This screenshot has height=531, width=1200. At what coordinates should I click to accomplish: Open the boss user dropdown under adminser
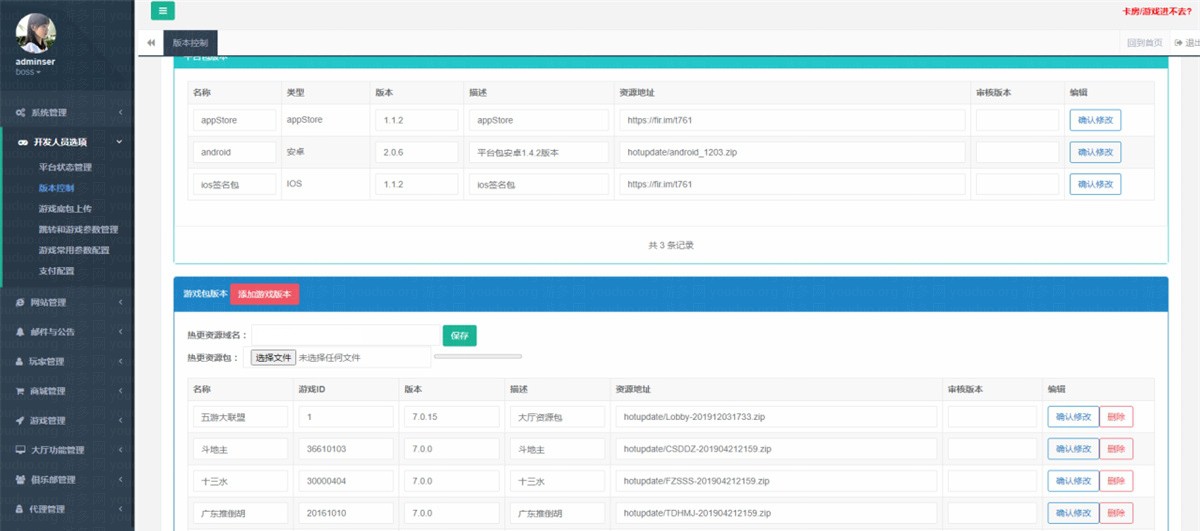coord(28,72)
